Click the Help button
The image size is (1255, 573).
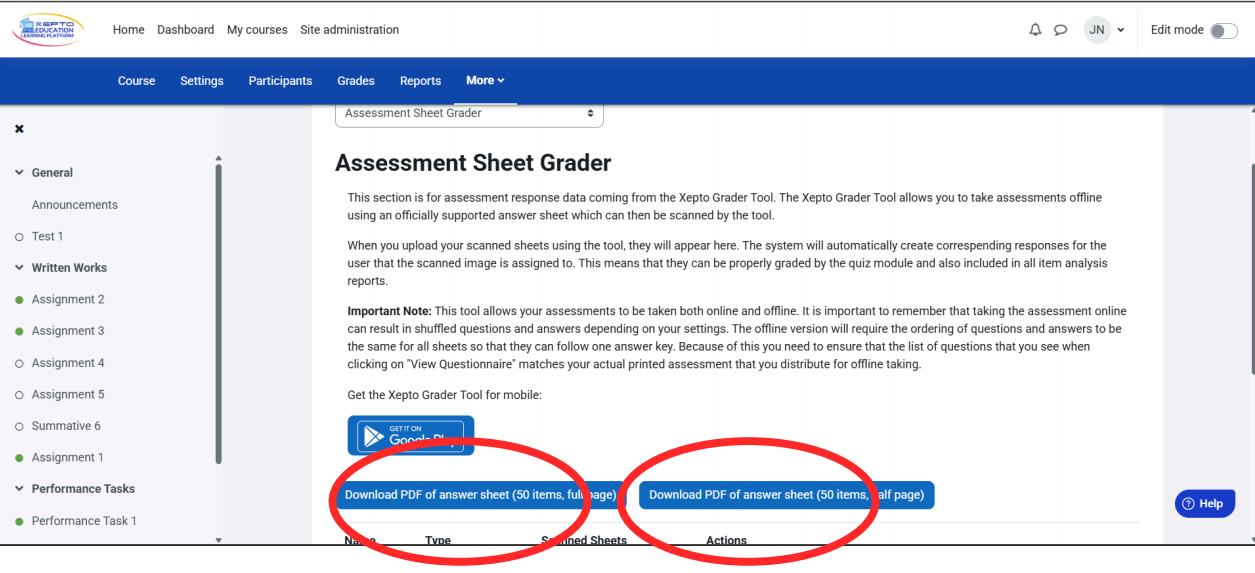click(1205, 503)
